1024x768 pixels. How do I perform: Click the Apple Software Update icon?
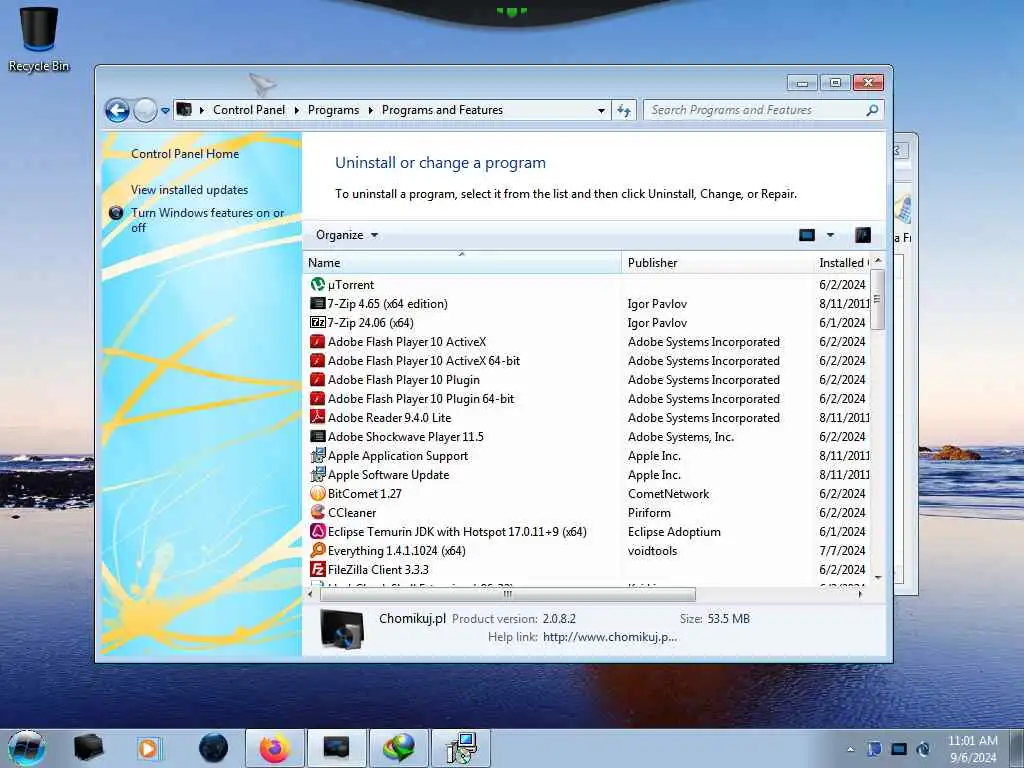[317, 474]
